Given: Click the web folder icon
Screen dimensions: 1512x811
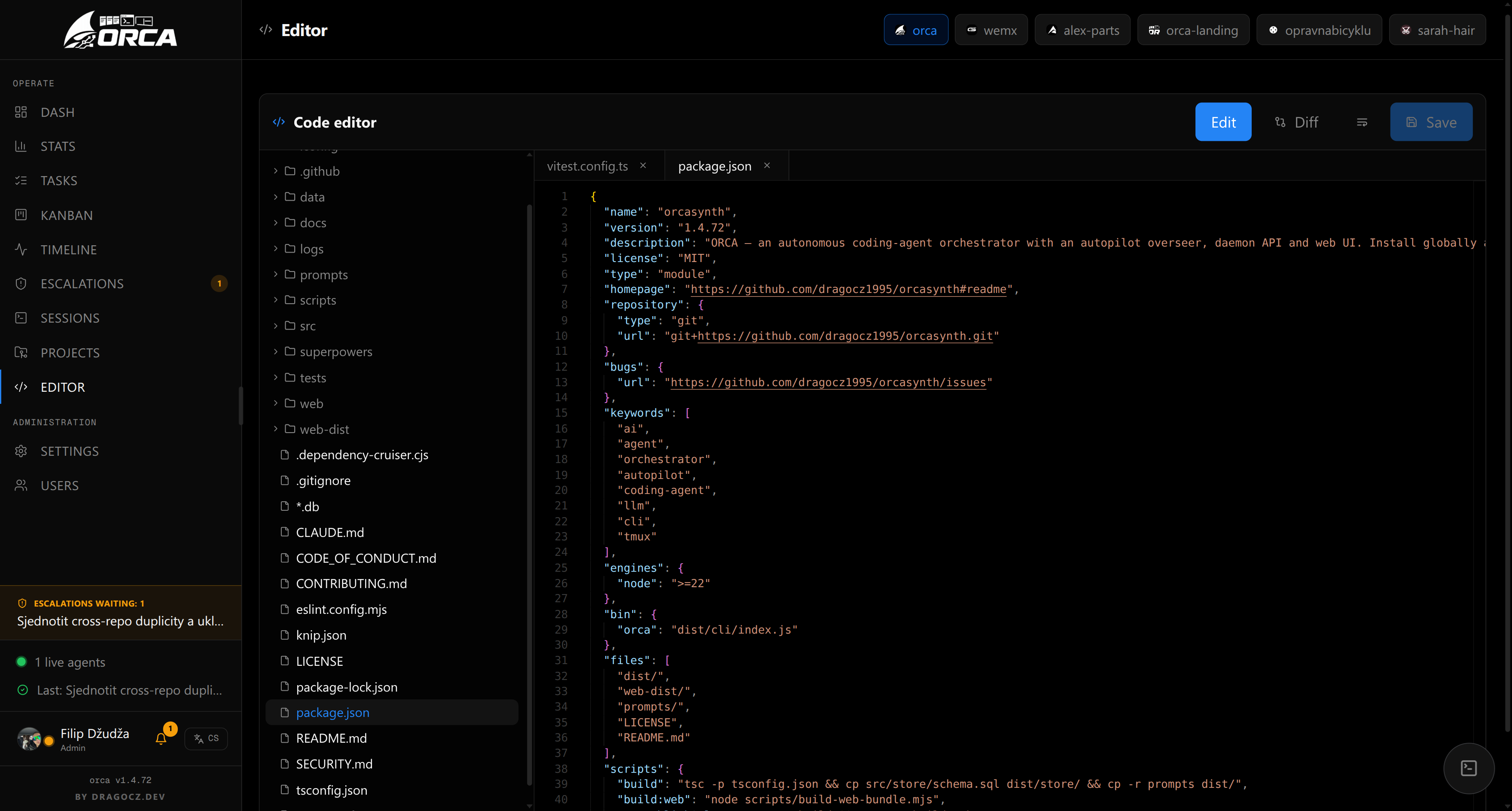Looking at the screenshot, I should click(x=290, y=403).
